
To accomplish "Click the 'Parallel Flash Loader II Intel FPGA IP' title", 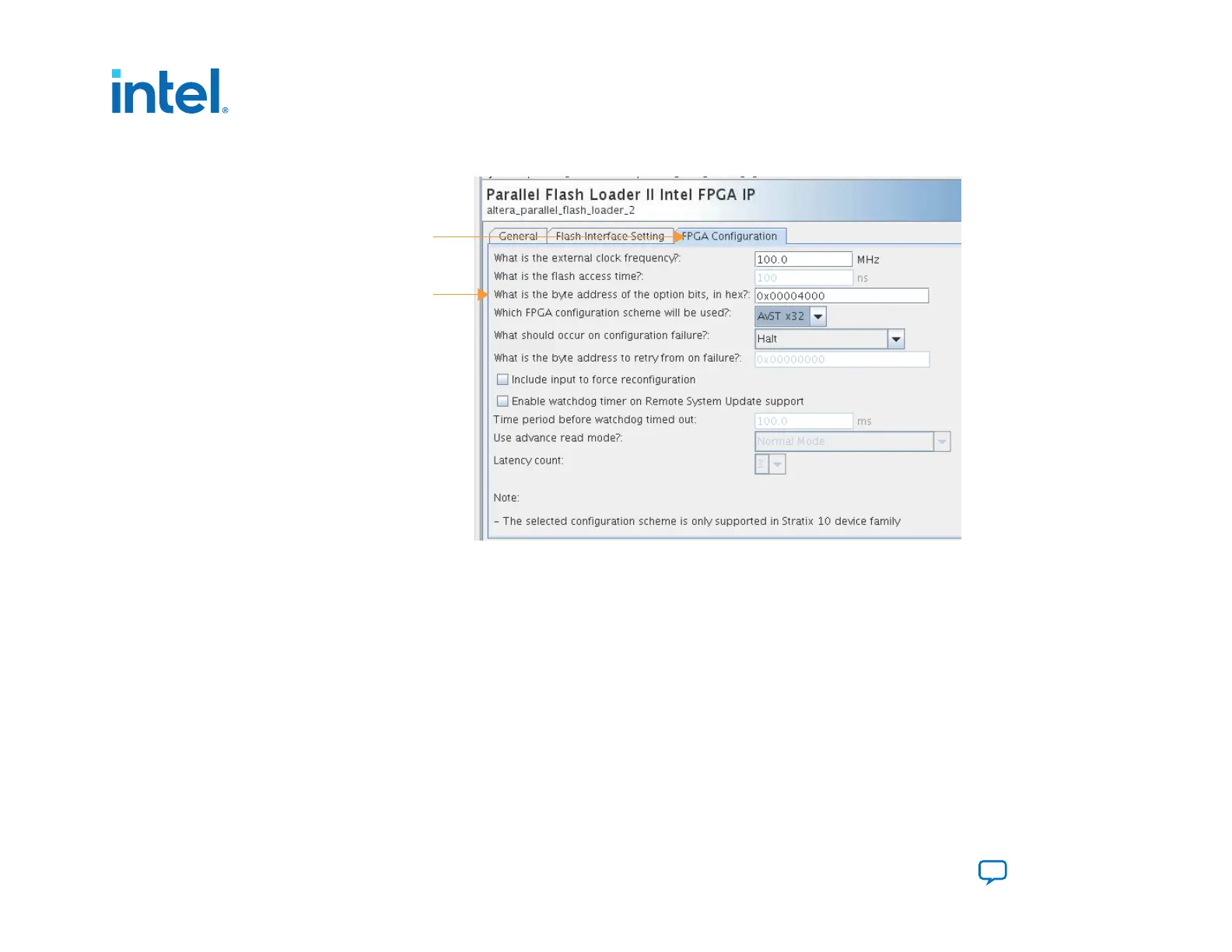I will tap(621, 194).
